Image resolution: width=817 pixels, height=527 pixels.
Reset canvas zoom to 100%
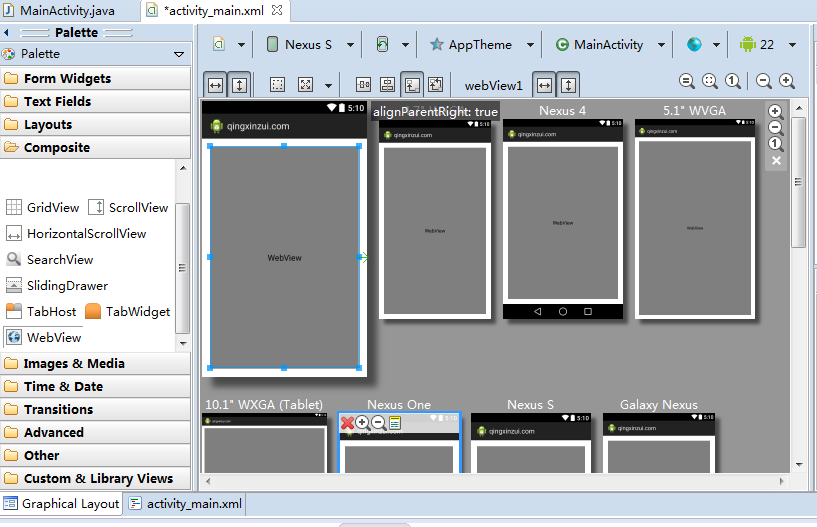coord(733,81)
